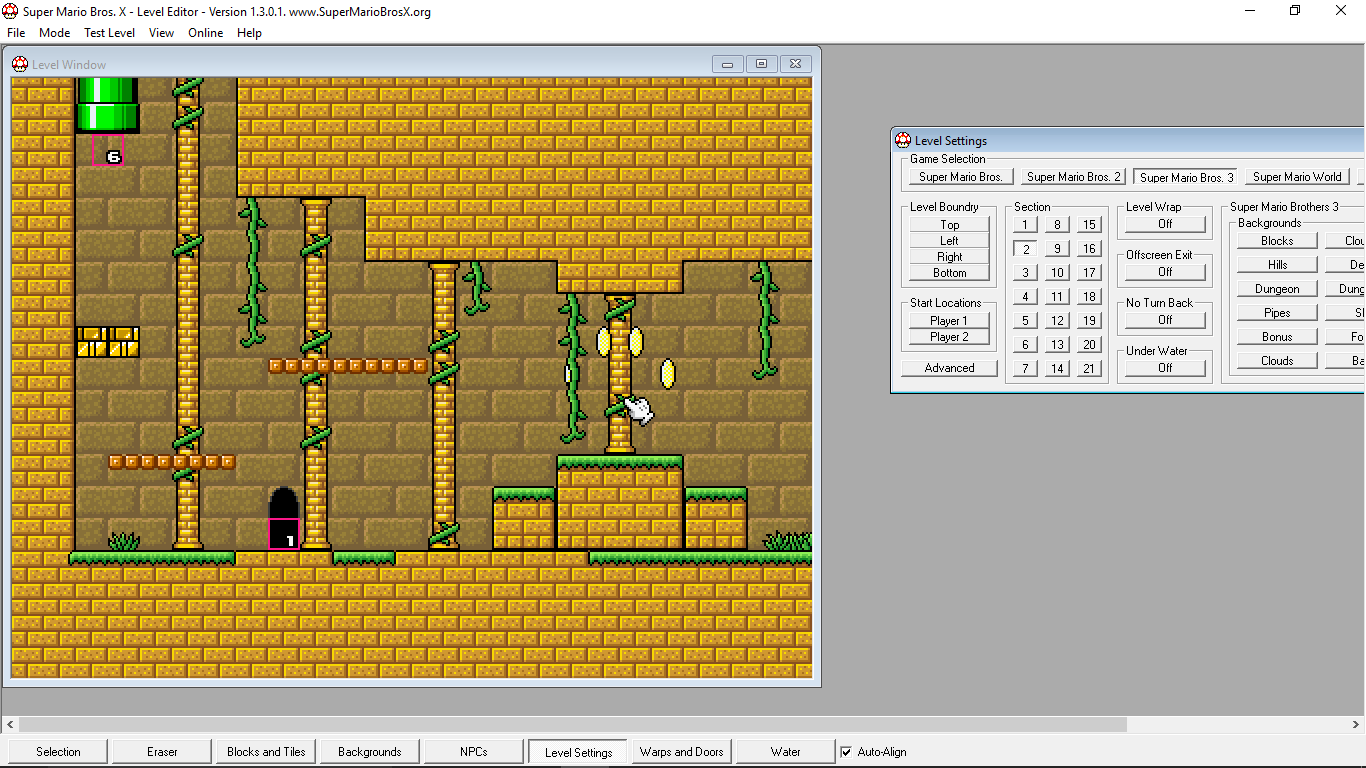Screen dimensions: 1366x768
Task: Select Super Mario Bros. game button
Action: click(961, 177)
